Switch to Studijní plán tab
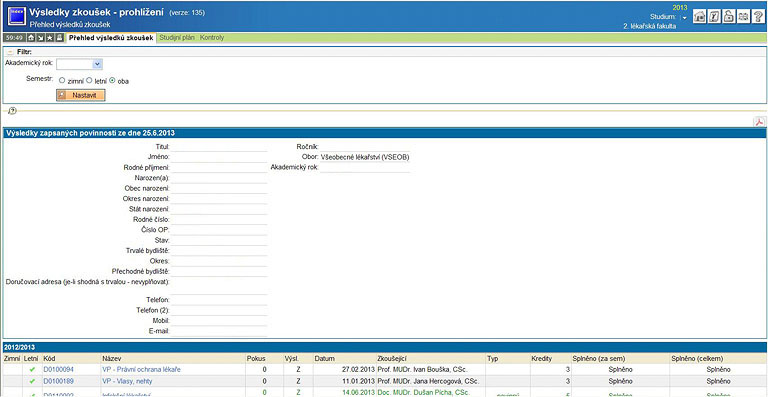 (178, 38)
